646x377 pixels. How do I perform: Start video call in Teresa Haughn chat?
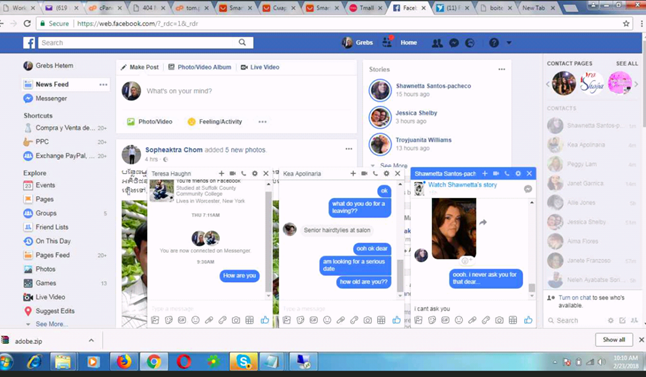(x=232, y=173)
